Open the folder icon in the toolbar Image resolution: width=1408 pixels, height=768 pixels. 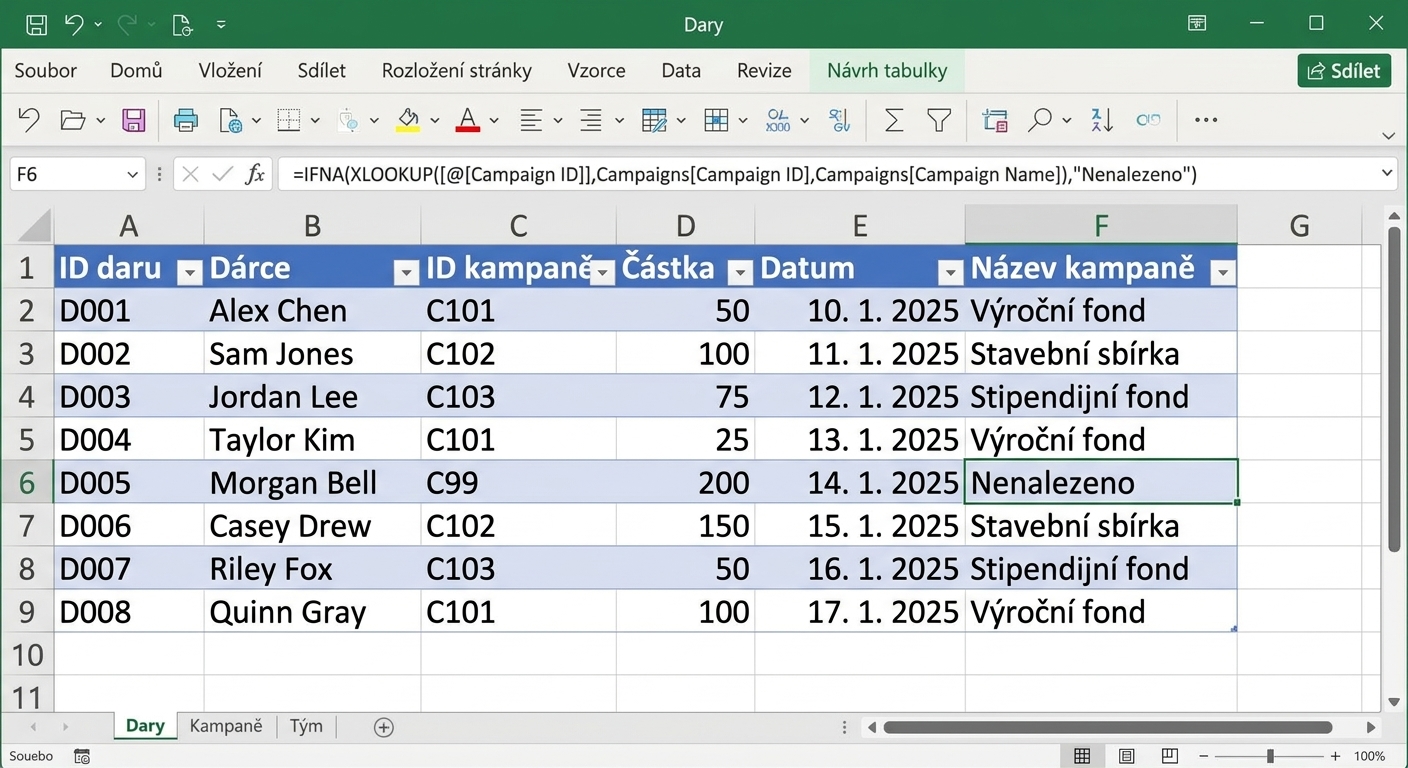click(72, 121)
